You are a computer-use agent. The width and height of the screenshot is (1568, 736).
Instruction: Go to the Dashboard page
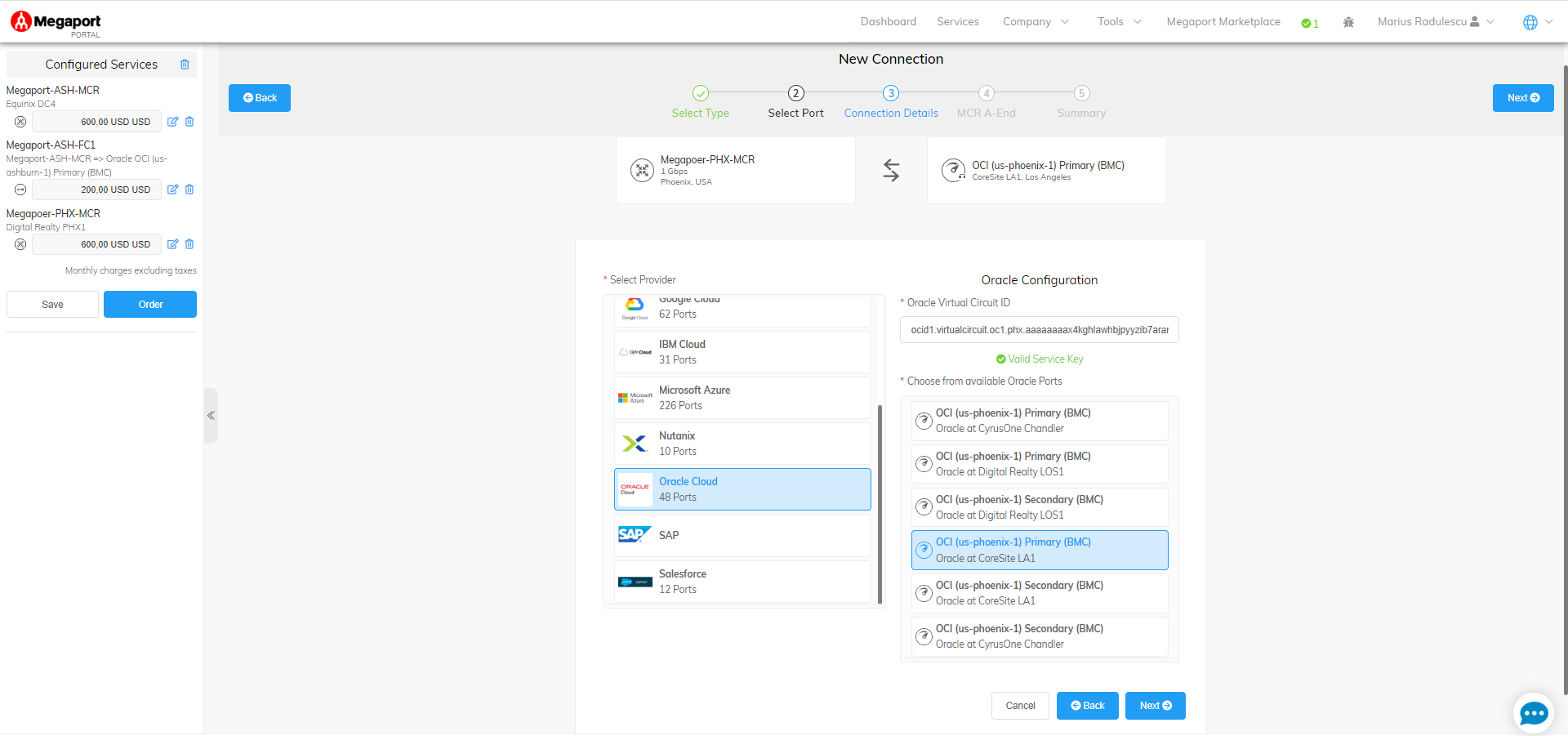coord(888,22)
